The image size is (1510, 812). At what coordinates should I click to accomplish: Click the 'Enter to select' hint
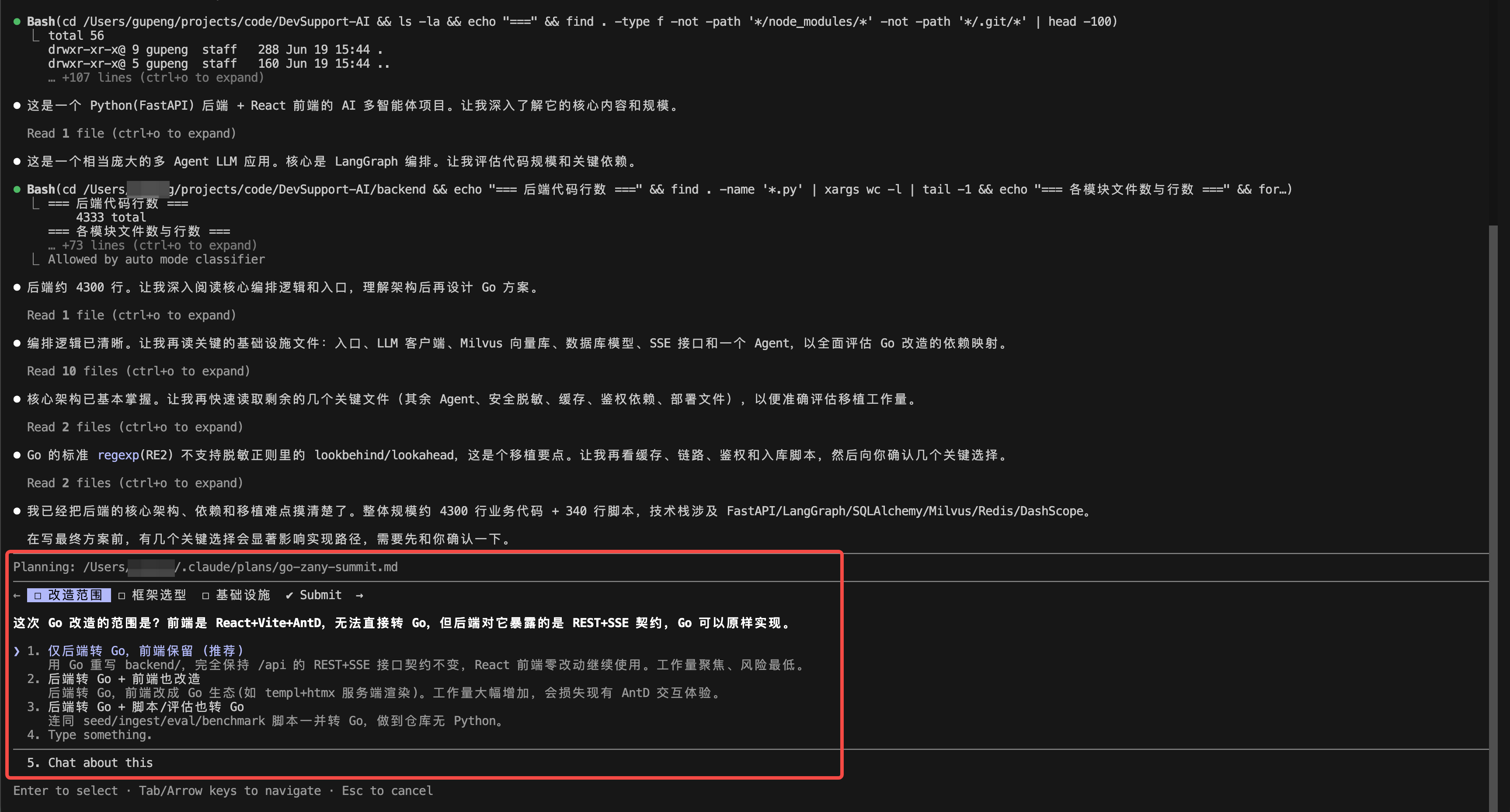point(65,791)
